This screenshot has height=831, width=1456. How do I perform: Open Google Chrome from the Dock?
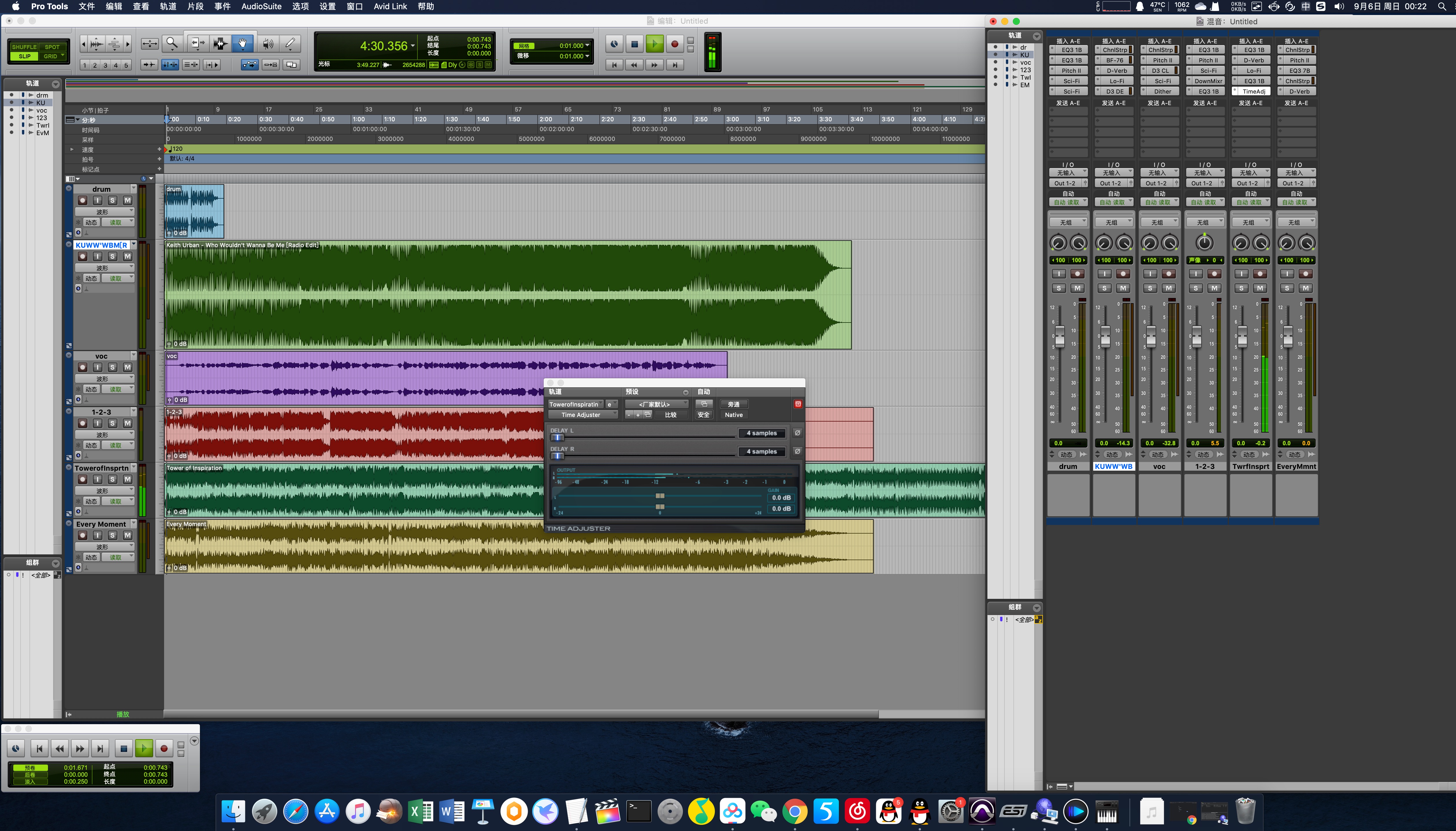click(795, 811)
